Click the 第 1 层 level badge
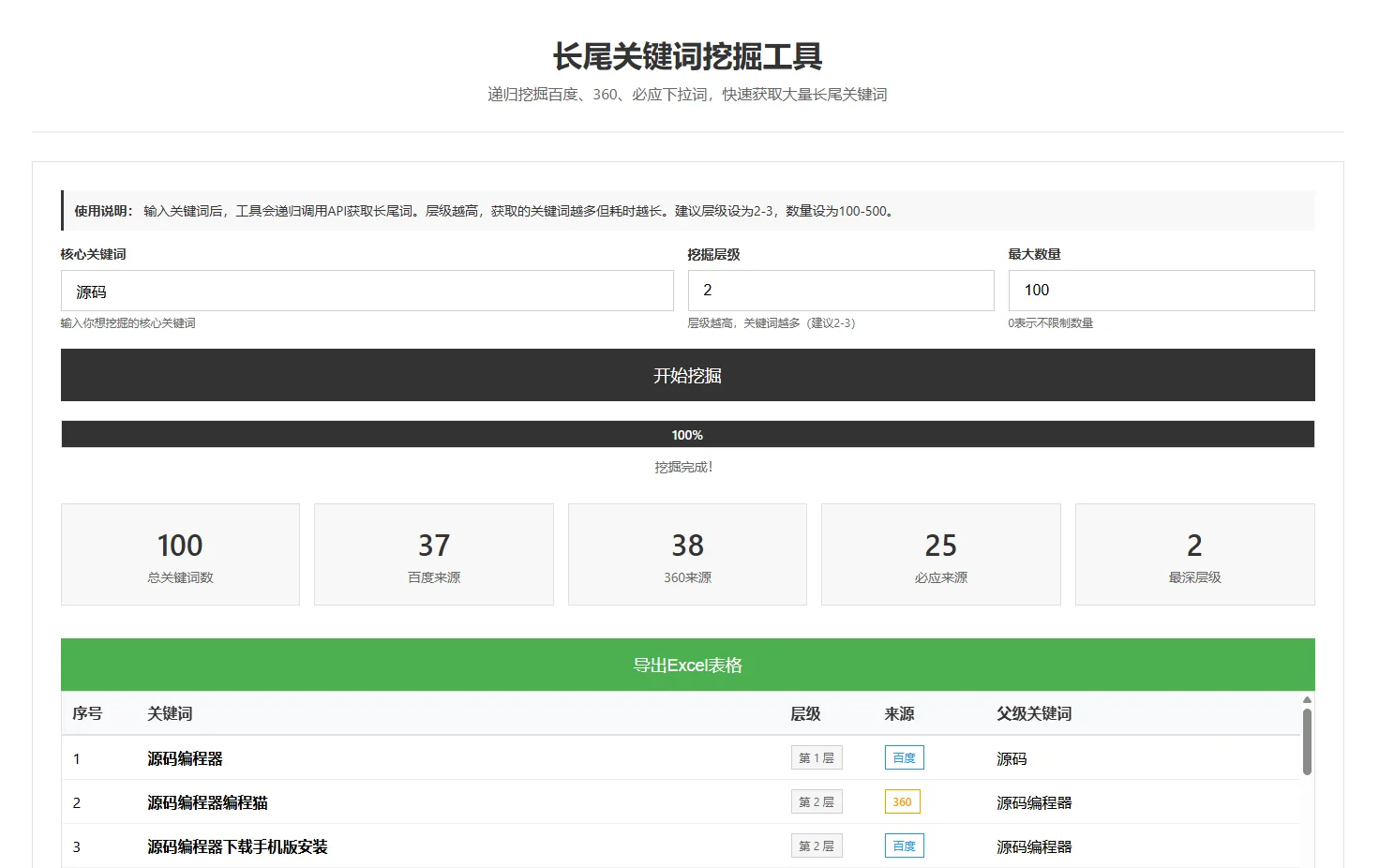Image resolution: width=1394 pixels, height=868 pixels. 816,757
